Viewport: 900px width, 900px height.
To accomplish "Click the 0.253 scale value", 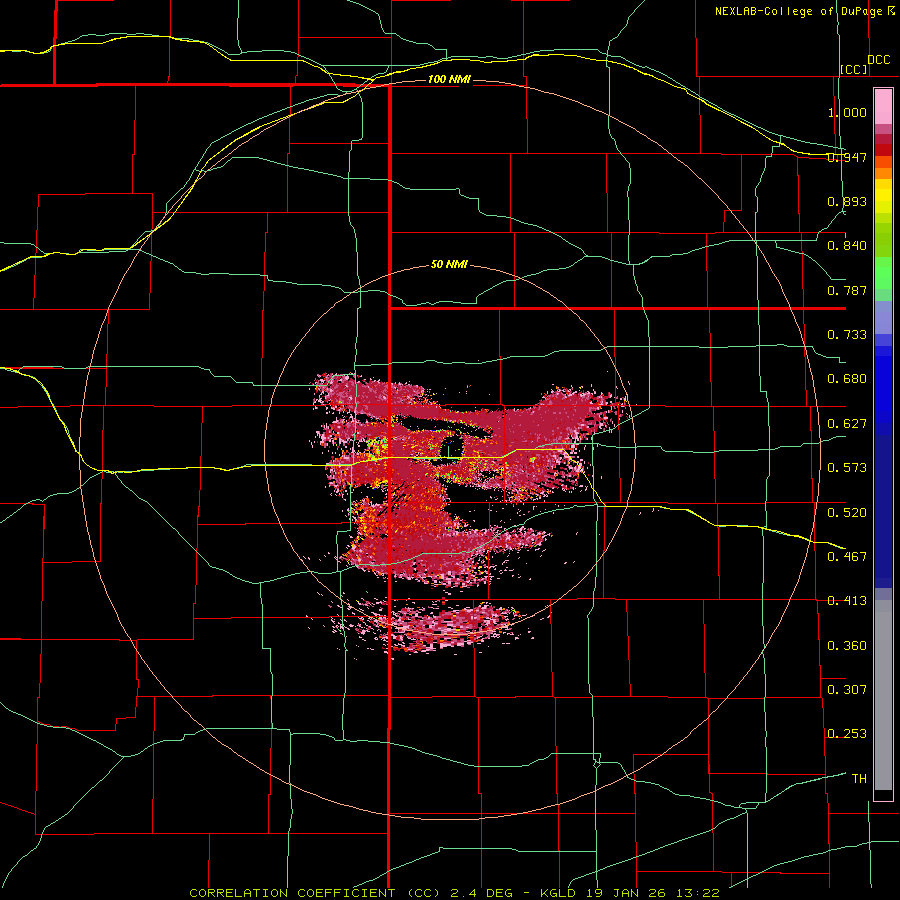I will [x=847, y=734].
